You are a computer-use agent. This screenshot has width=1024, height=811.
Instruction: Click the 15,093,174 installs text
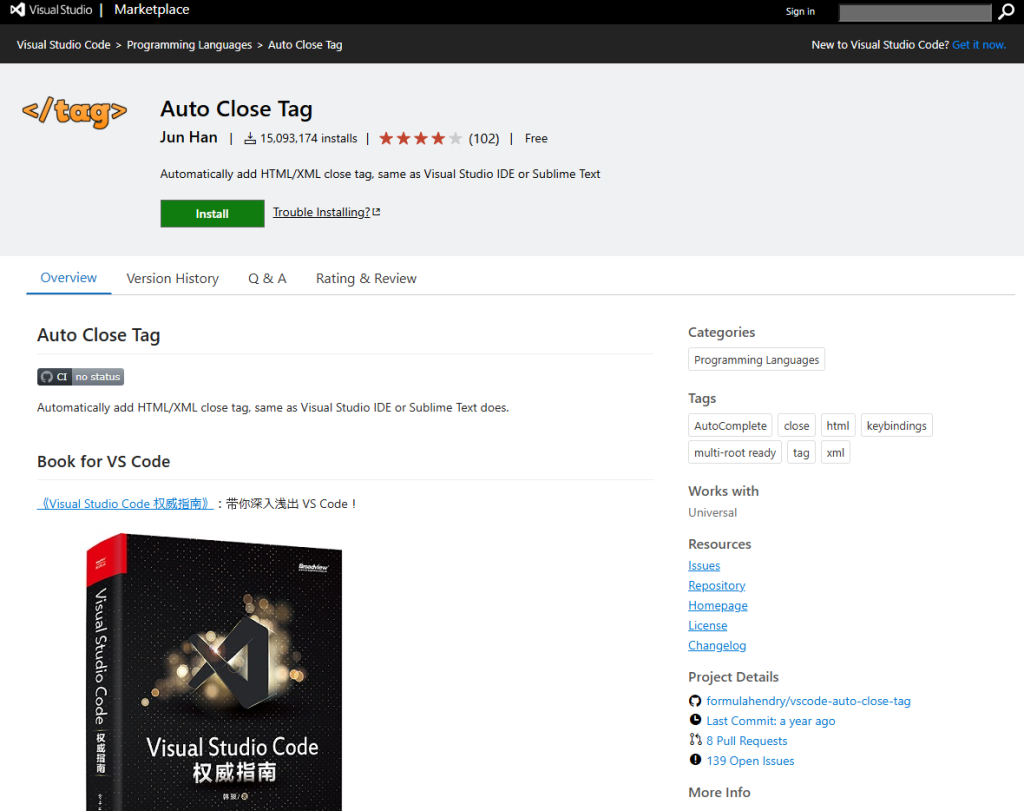309,138
